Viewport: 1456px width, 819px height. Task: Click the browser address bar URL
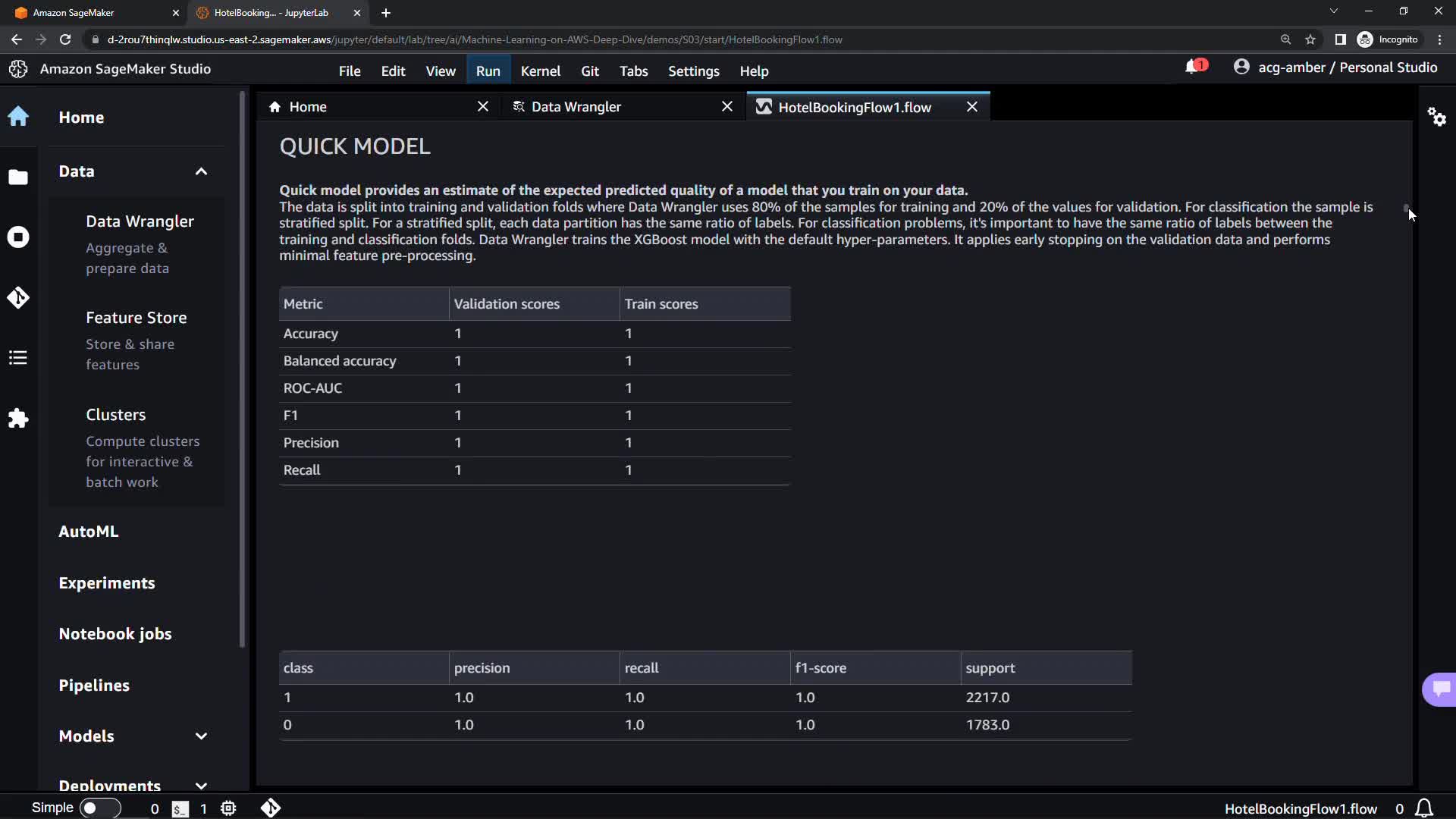(474, 39)
